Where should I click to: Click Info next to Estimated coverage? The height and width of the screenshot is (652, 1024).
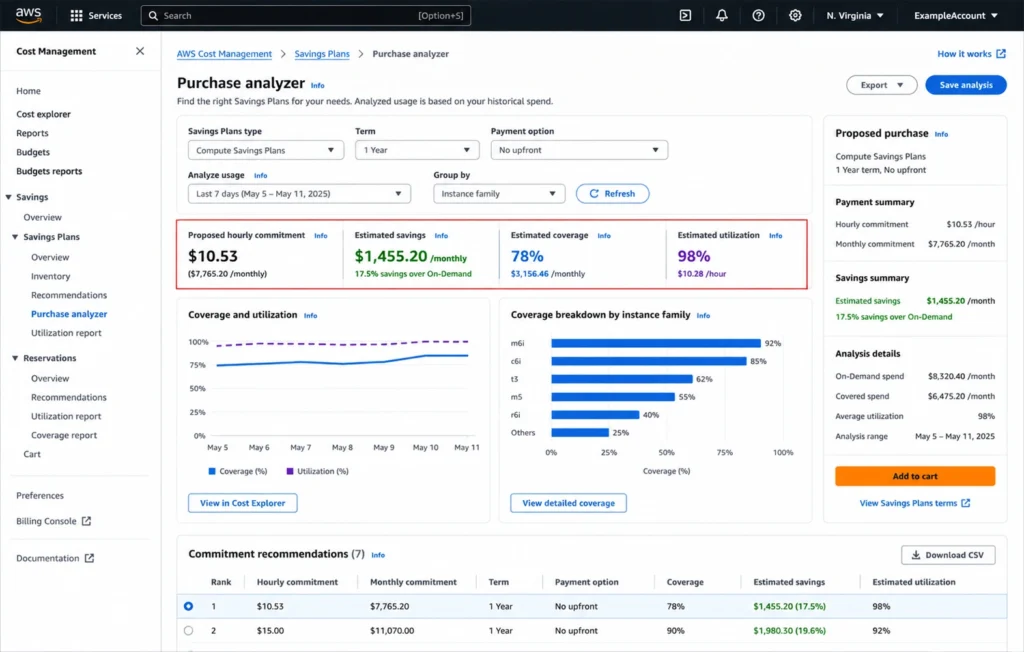(x=604, y=236)
